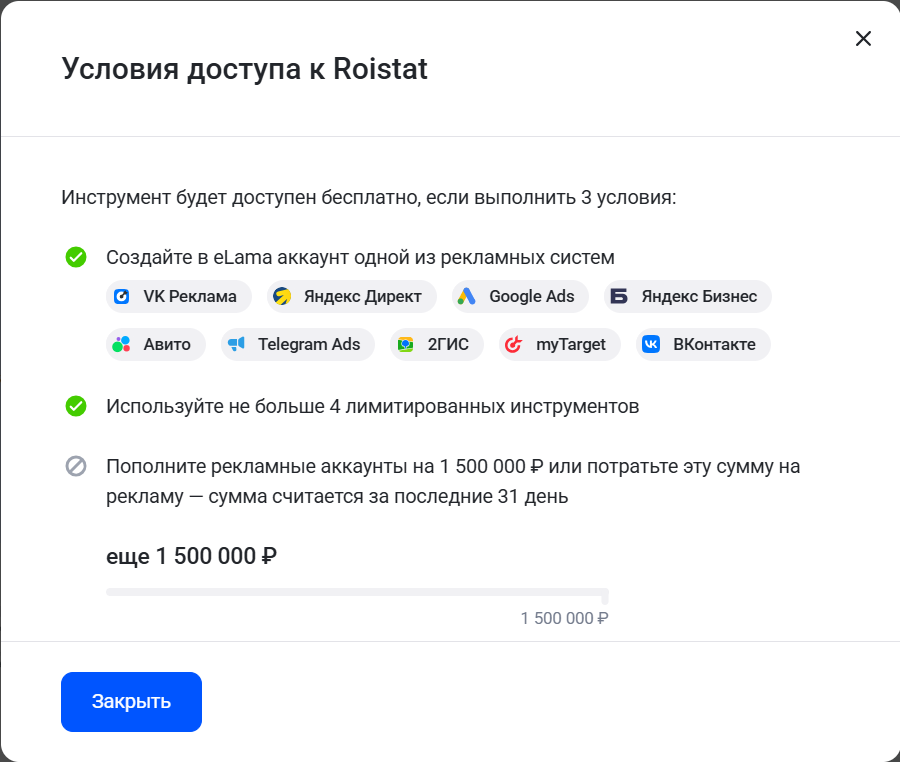Click the 1 500 000 ₽ amount label
The image size is (900, 762).
coord(563,618)
